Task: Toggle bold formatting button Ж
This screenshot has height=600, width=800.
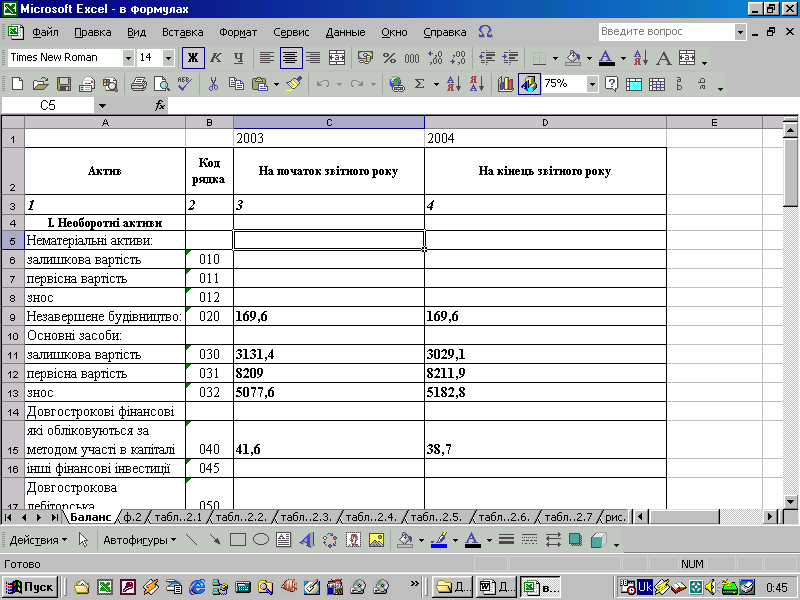Action: click(193, 58)
